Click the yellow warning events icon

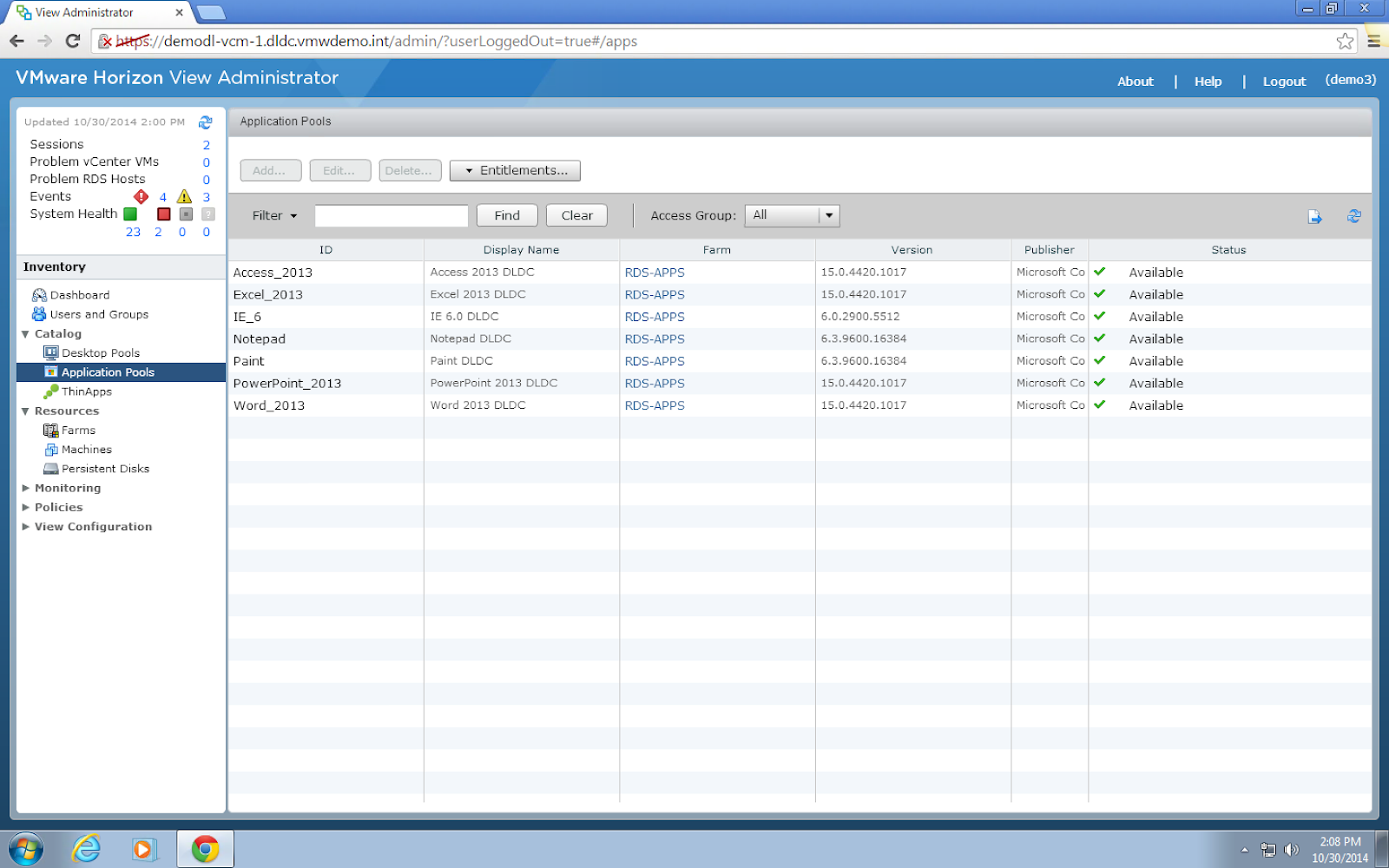coord(184,197)
